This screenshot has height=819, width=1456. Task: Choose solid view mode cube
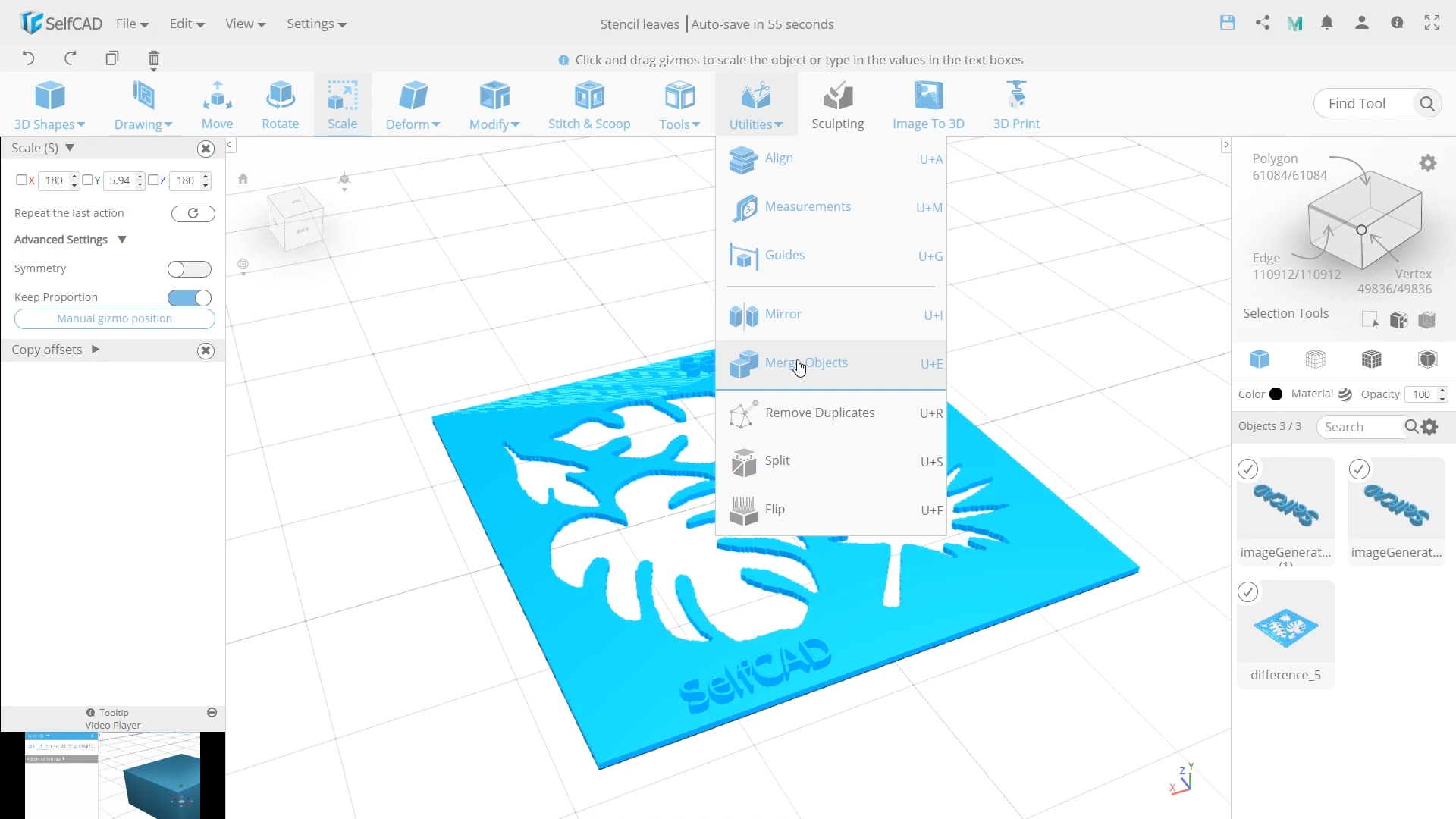(1259, 359)
